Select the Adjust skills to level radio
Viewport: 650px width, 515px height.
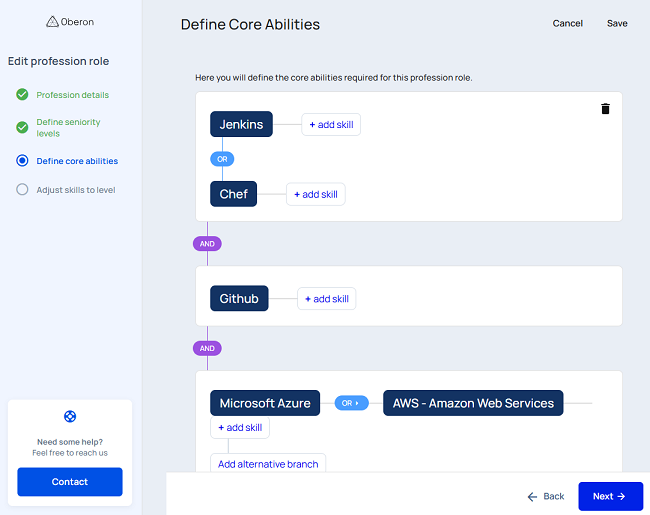22,190
